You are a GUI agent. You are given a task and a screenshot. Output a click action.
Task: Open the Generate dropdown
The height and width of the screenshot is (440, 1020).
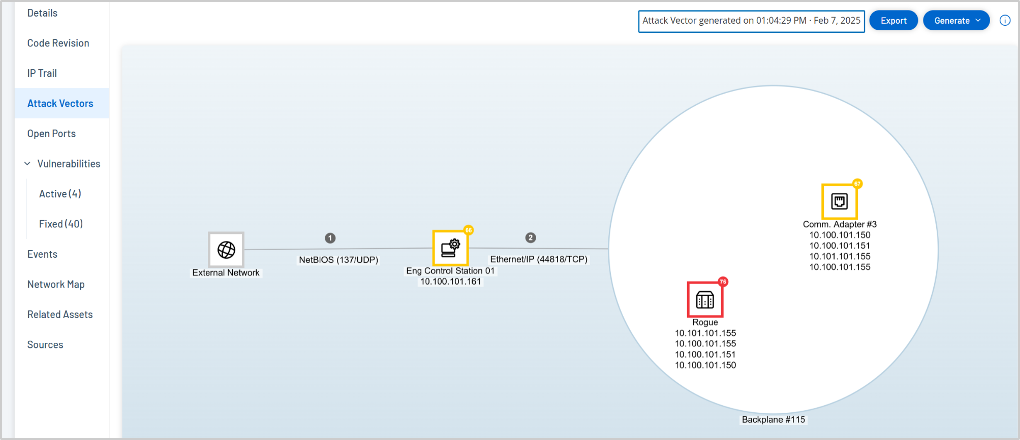(956, 21)
